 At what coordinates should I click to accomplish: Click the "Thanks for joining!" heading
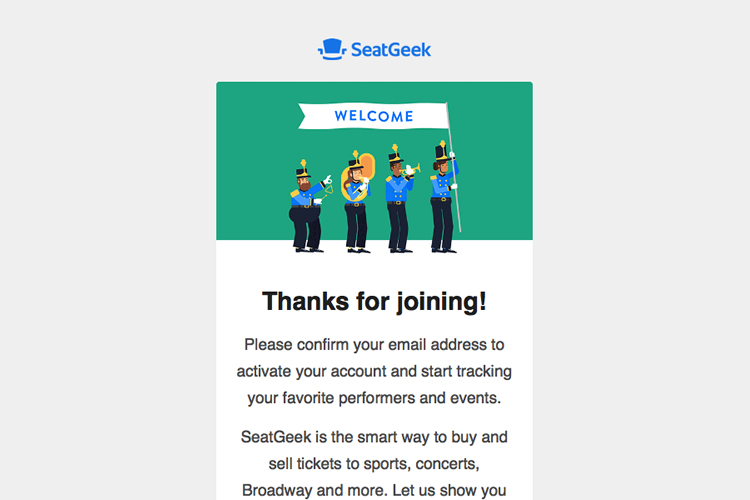[x=374, y=301]
